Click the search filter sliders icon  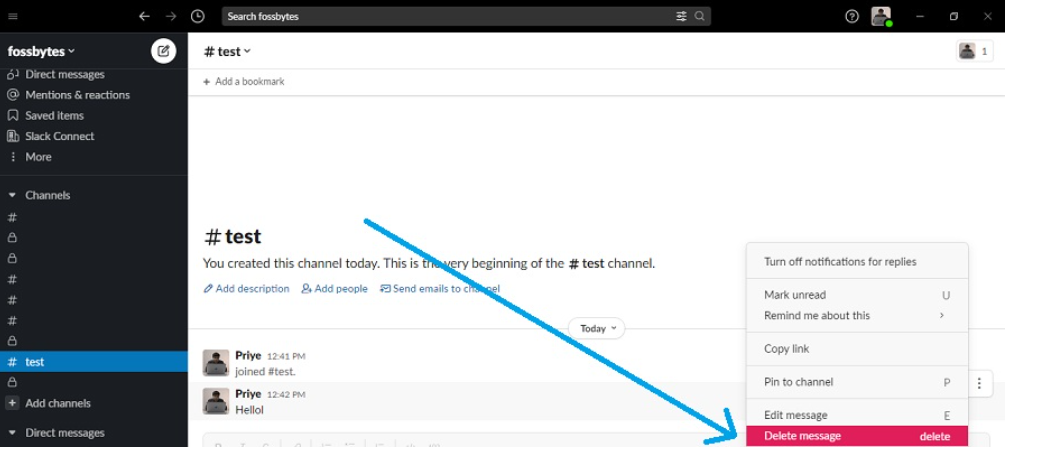[x=681, y=16]
